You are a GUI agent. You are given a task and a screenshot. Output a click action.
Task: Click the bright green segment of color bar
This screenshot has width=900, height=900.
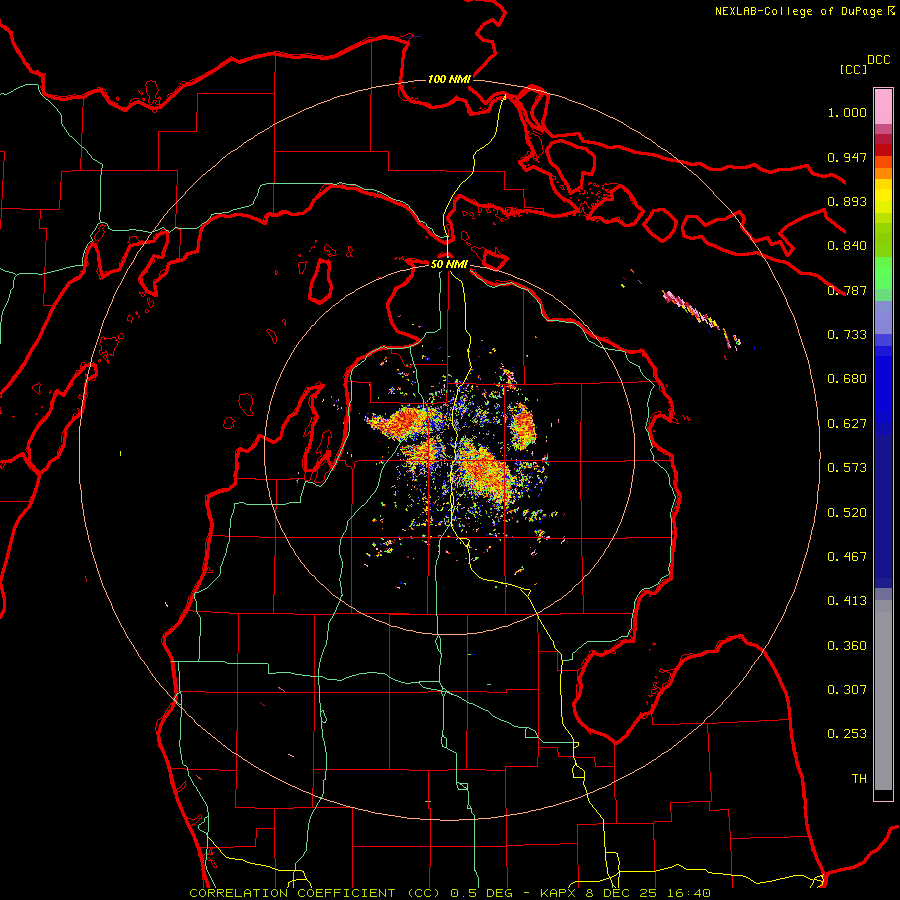pos(883,273)
